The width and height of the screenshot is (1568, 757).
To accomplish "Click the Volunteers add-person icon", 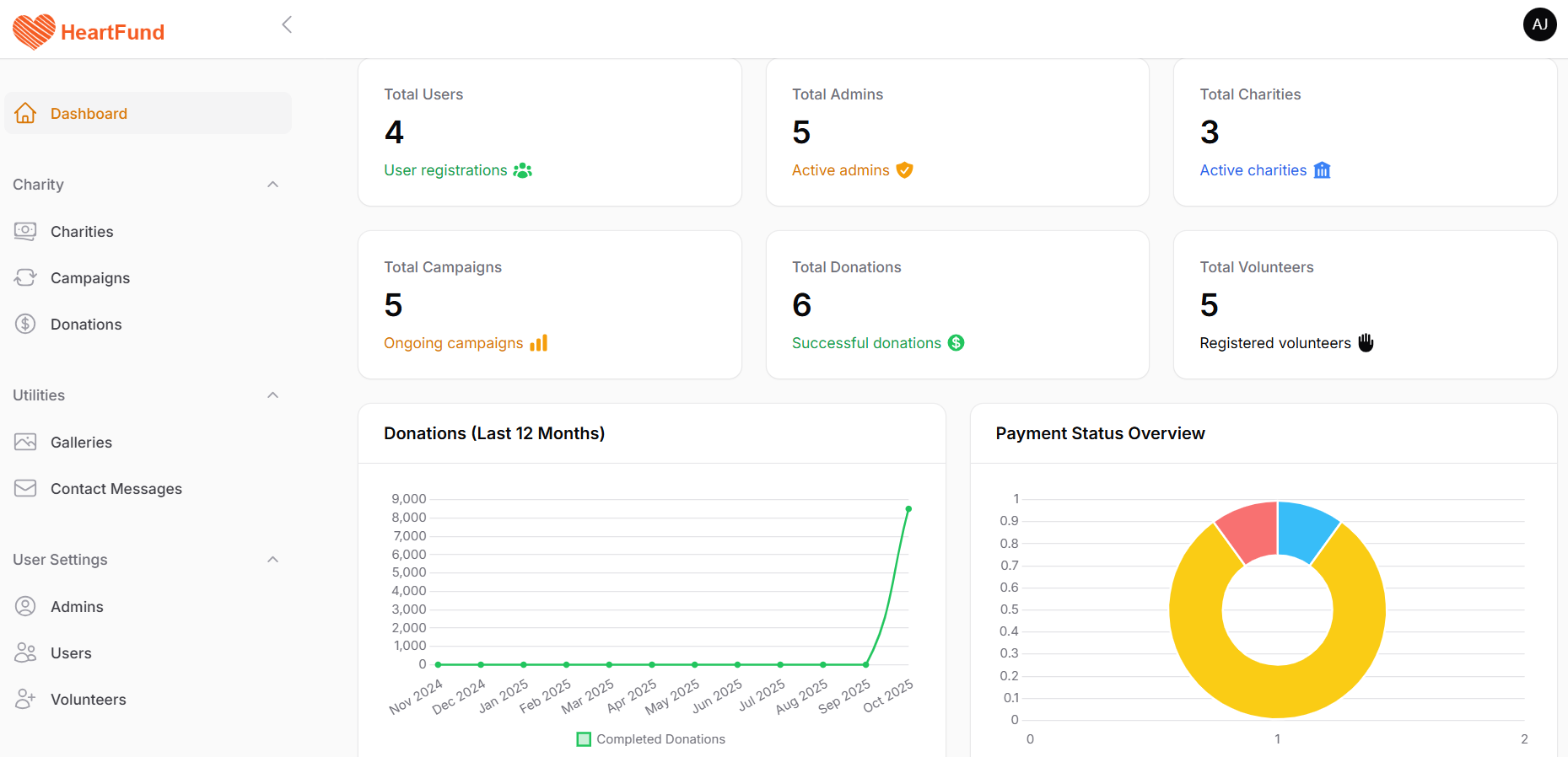I will point(25,699).
